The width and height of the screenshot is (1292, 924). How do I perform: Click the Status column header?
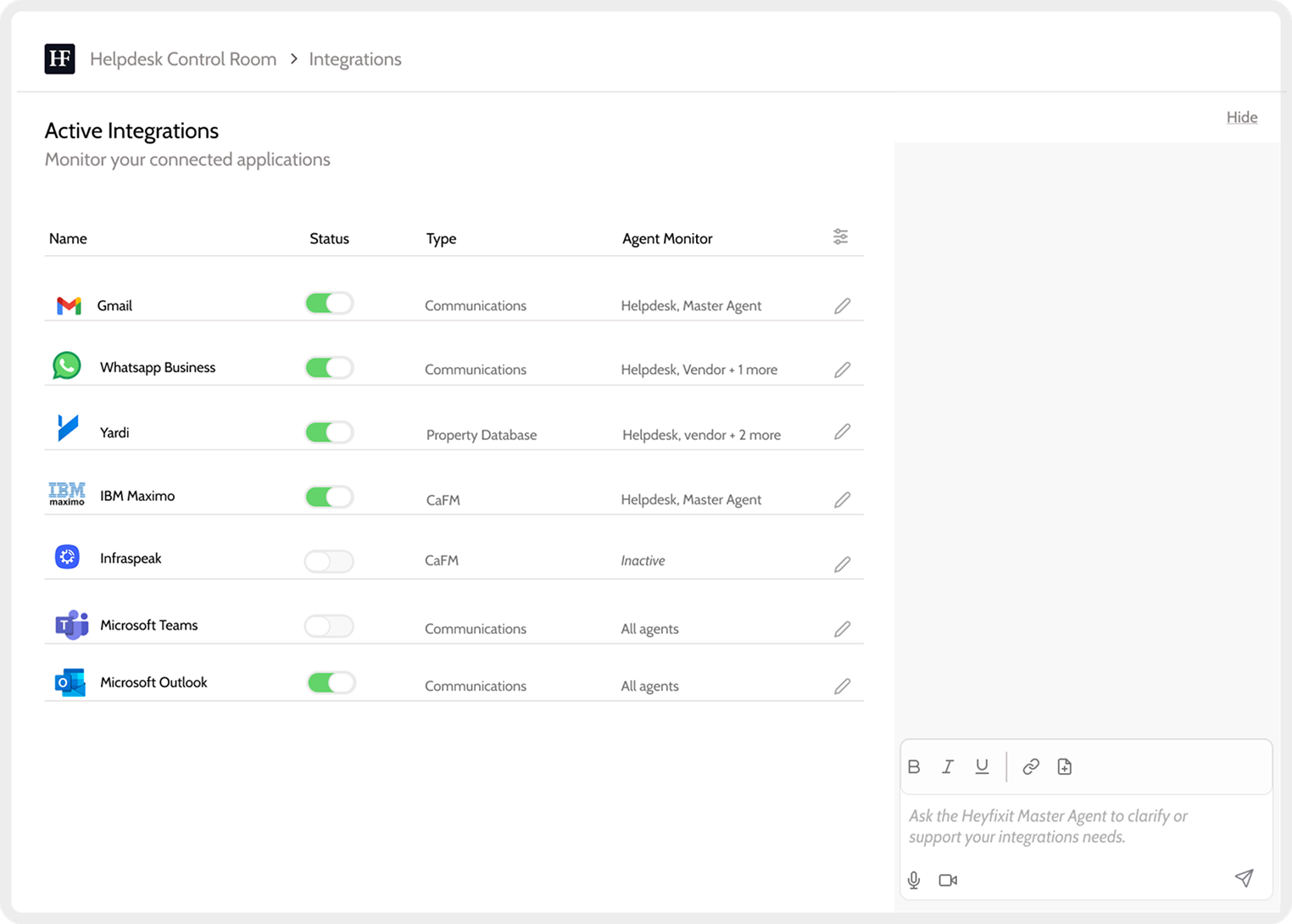(x=329, y=238)
